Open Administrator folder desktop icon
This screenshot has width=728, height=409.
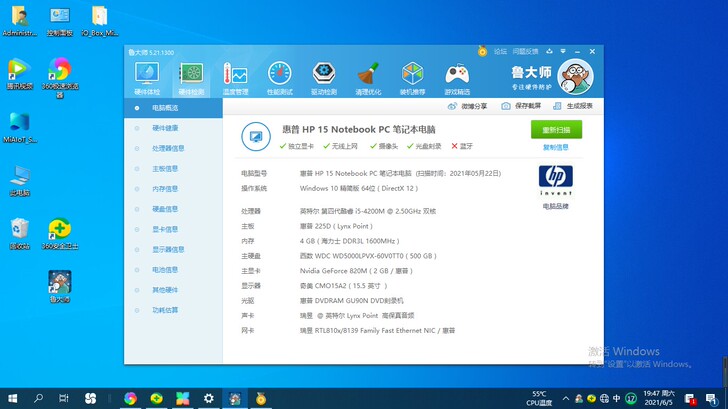(20, 21)
